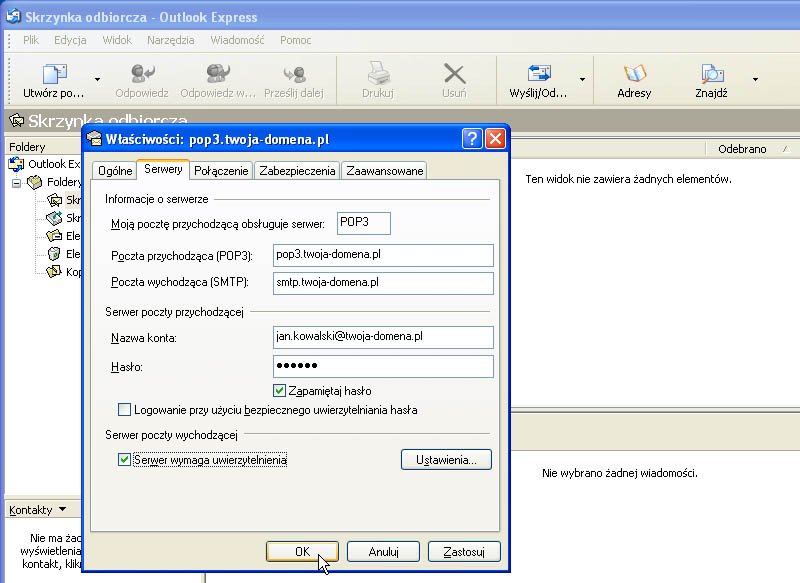
Task: Collapse the Foldery lokalne tree node
Action: click(16, 183)
